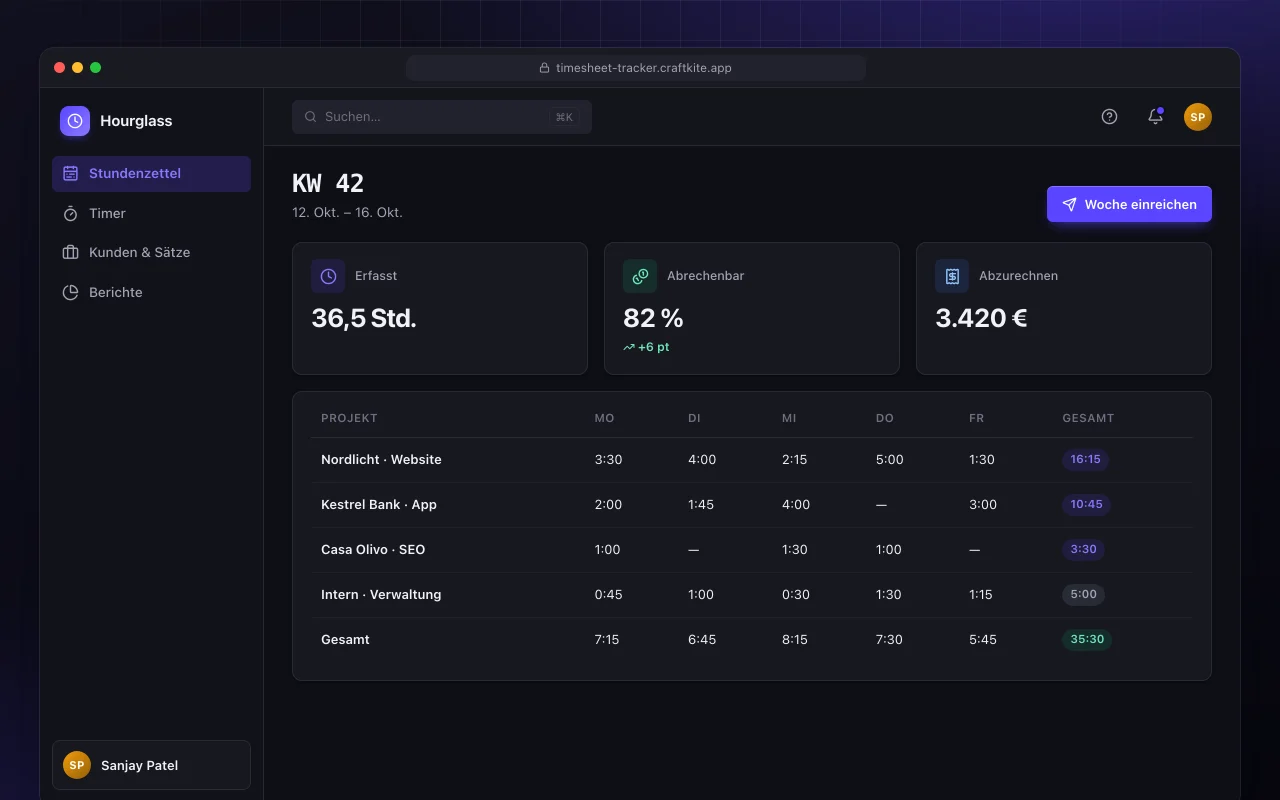Click the timesheet-tracker.craftkite.app address bar

click(x=636, y=68)
